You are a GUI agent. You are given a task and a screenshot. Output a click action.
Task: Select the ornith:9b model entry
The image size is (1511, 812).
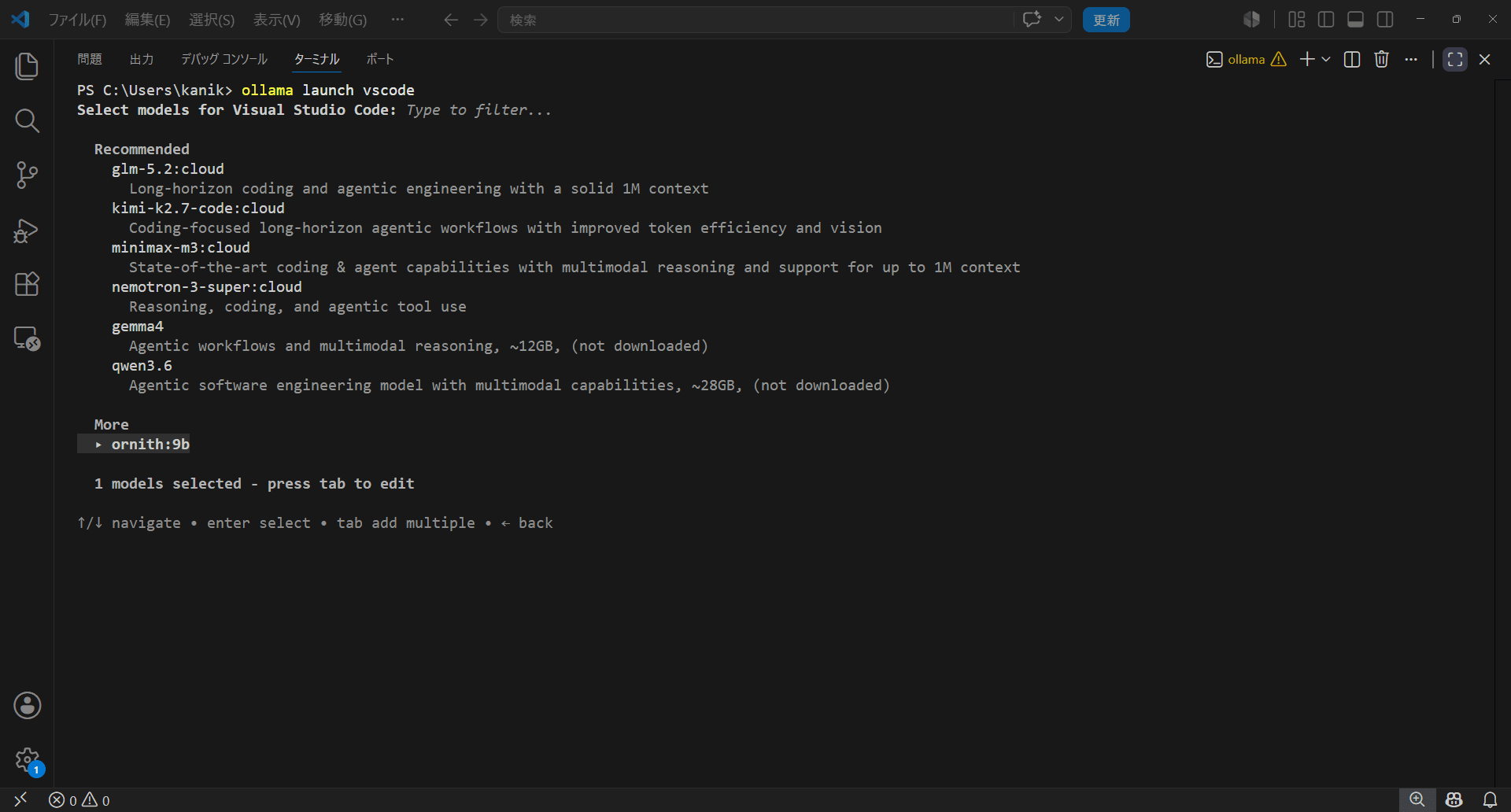click(x=150, y=445)
